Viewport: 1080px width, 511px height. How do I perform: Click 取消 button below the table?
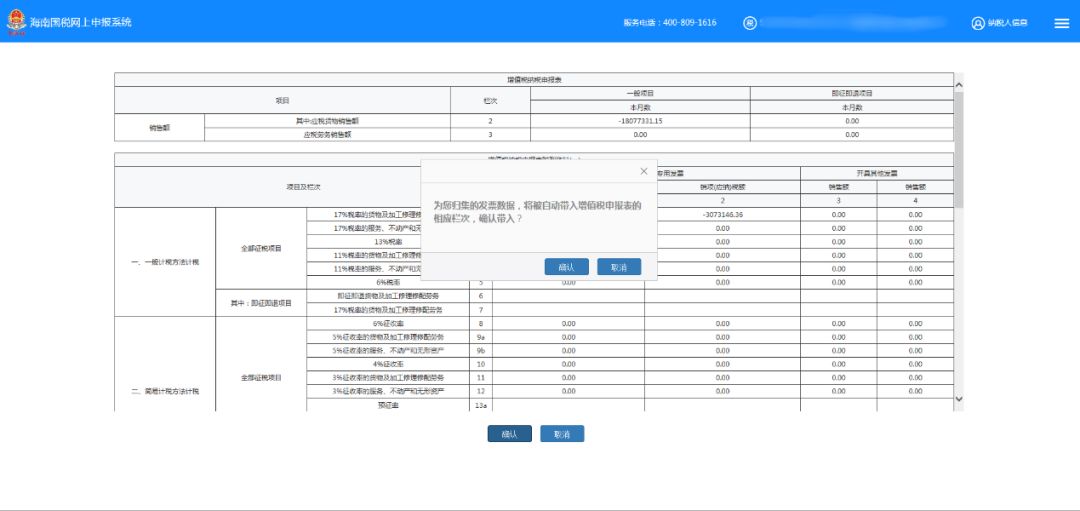[x=562, y=434]
